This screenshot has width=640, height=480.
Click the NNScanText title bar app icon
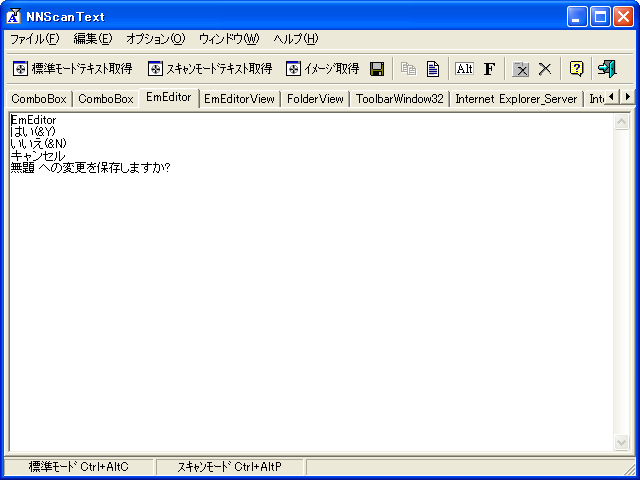(x=13, y=16)
